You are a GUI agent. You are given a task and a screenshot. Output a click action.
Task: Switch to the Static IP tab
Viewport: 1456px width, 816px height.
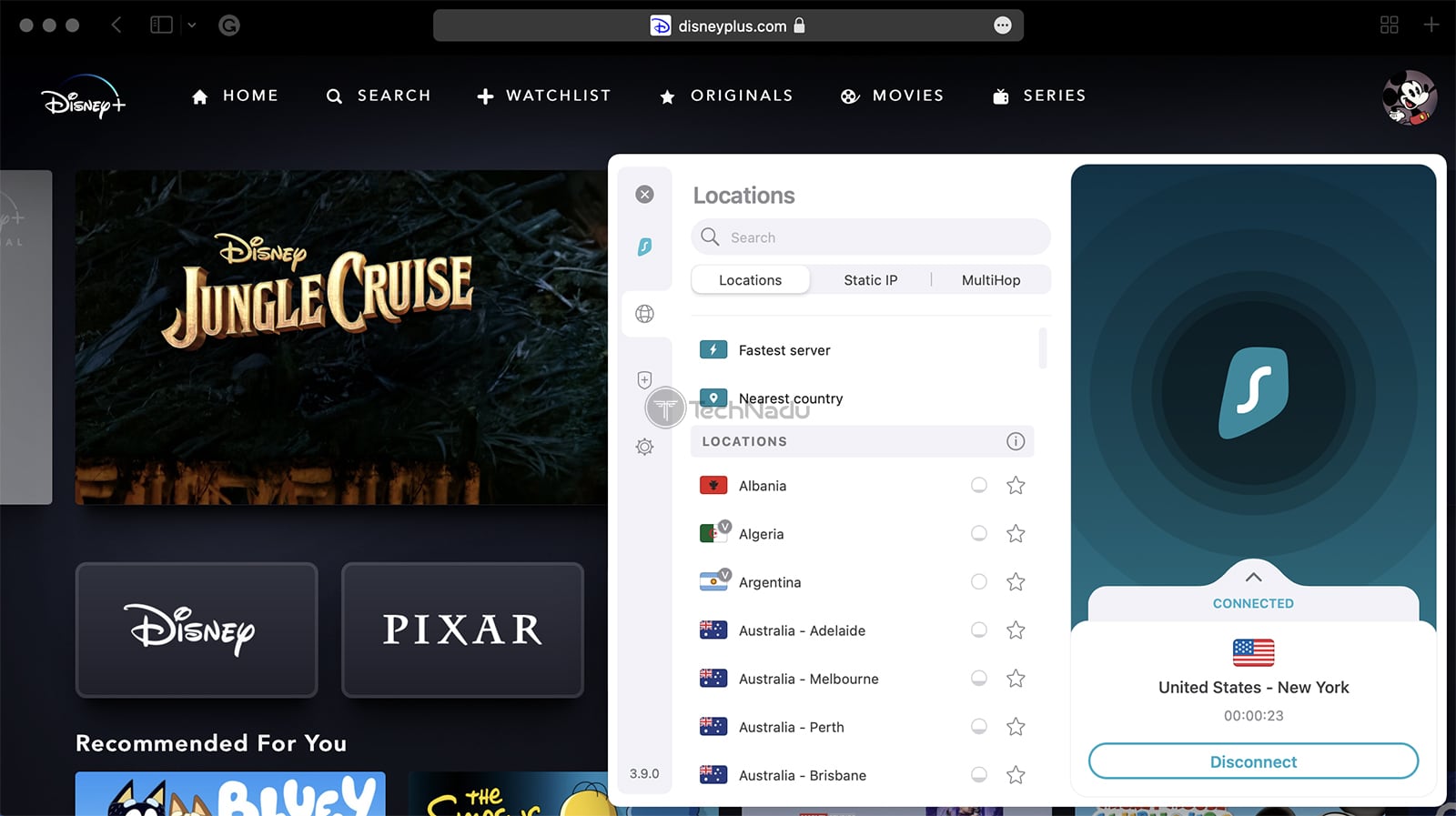[x=870, y=280]
